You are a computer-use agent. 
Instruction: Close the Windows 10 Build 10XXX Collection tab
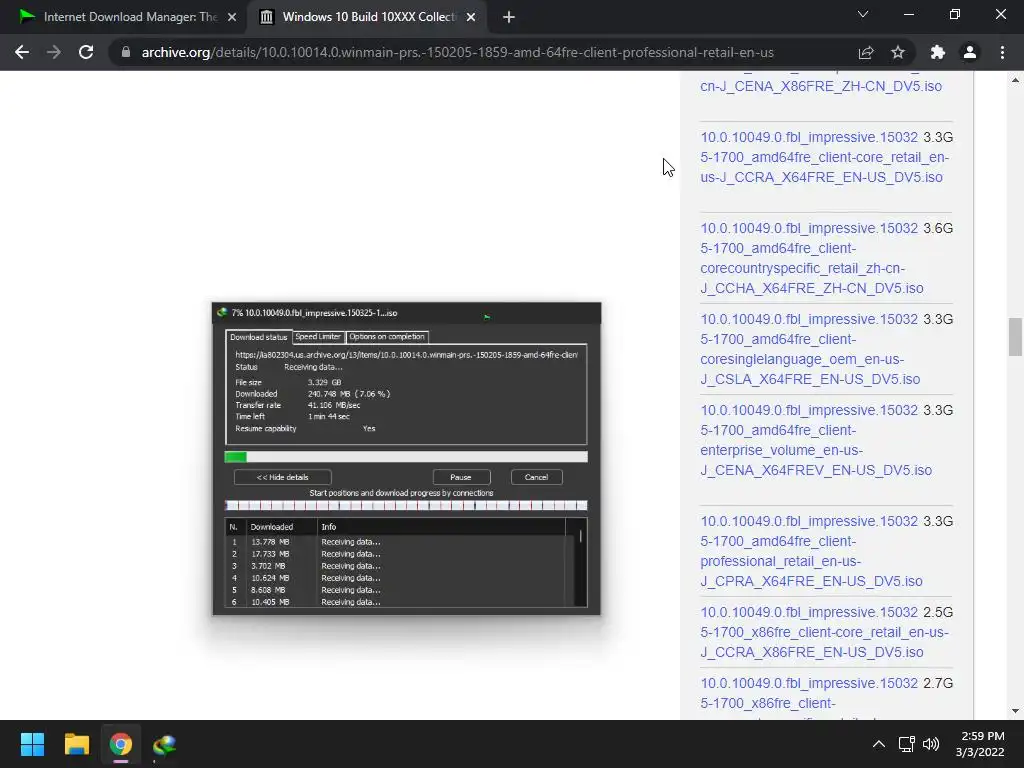[471, 17]
